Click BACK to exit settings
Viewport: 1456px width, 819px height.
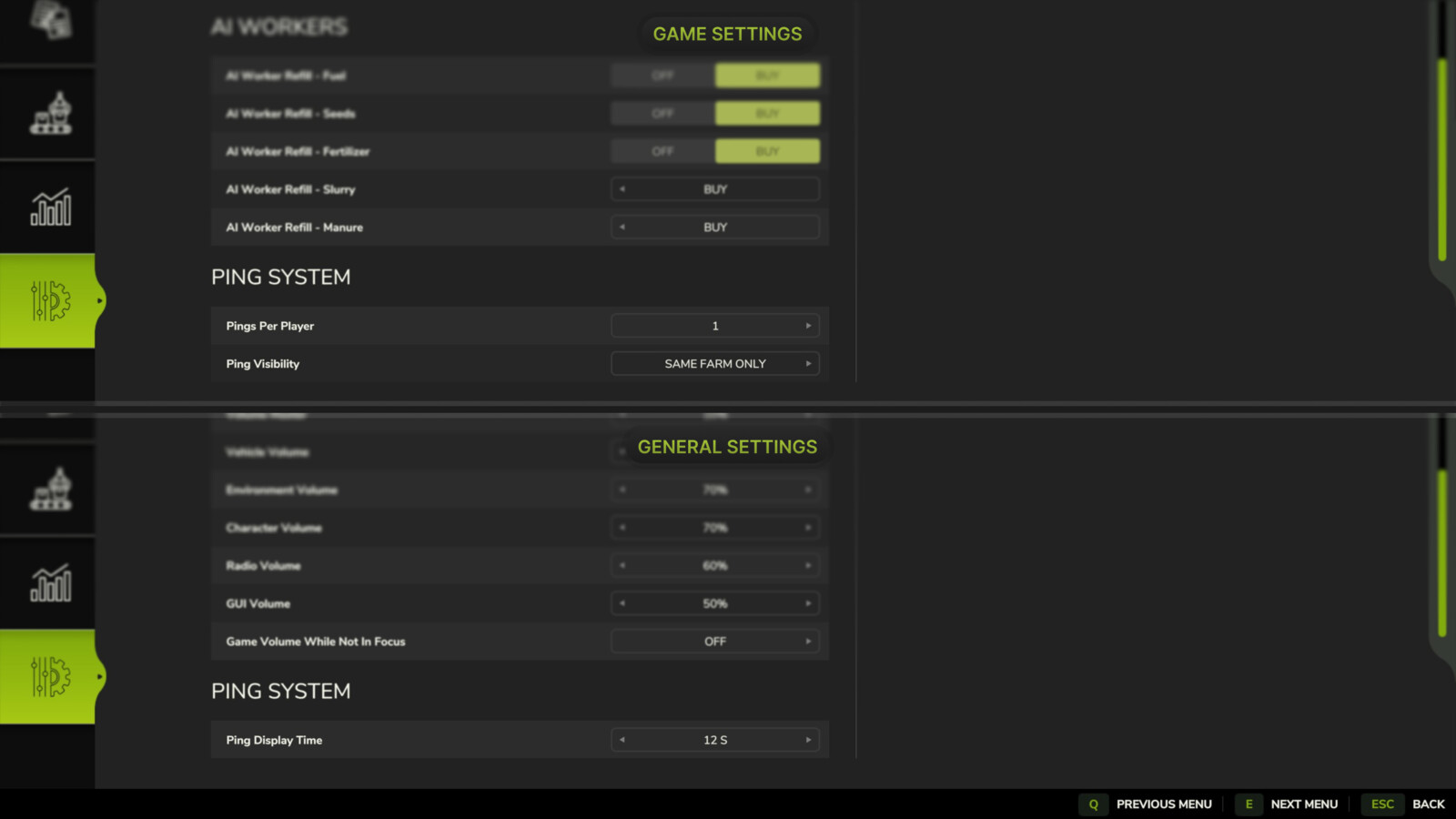(1429, 804)
